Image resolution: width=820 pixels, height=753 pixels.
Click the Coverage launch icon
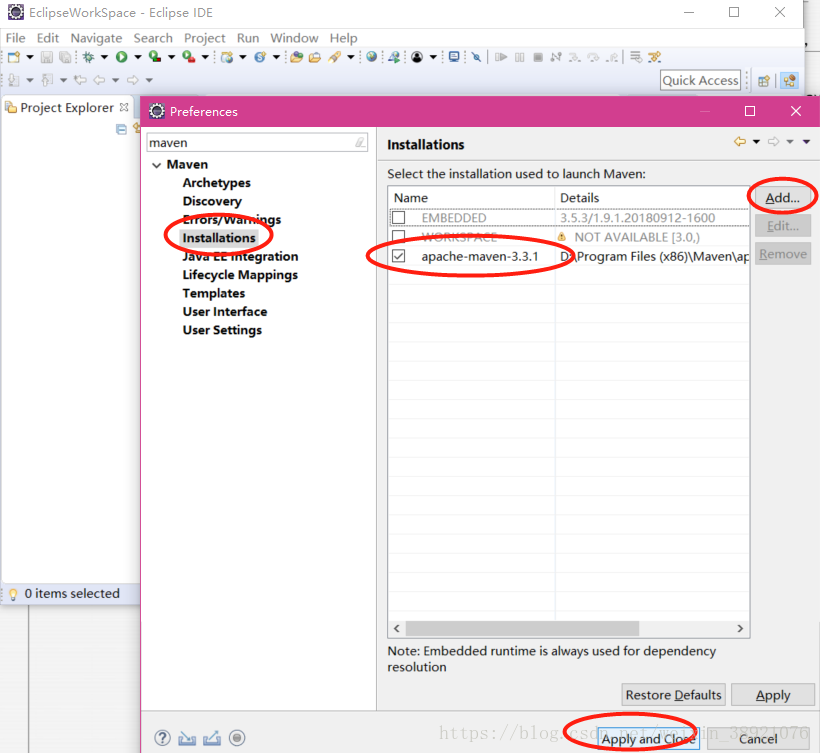point(155,57)
